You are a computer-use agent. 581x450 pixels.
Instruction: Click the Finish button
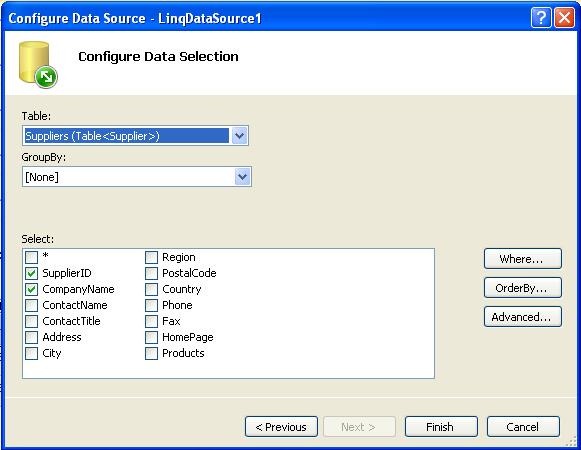[441, 427]
